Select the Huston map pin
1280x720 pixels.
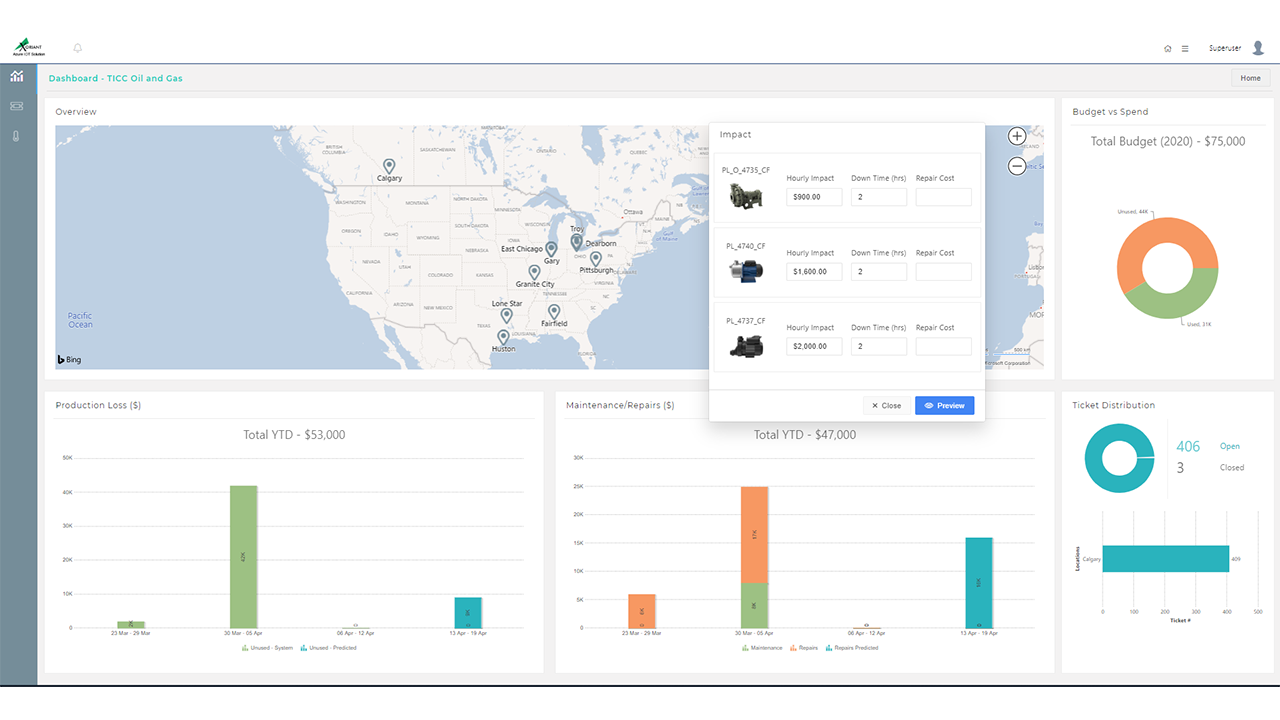click(x=503, y=337)
